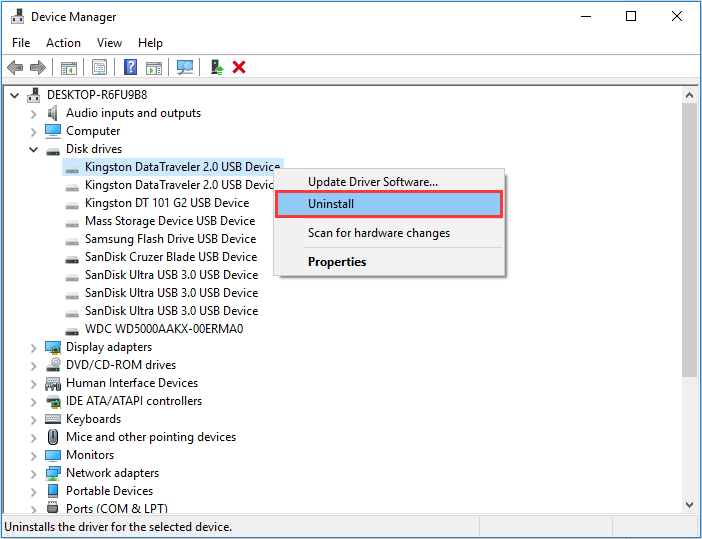Click the scrollbar down arrow
The width and height of the screenshot is (702, 539).
coord(689,505)
